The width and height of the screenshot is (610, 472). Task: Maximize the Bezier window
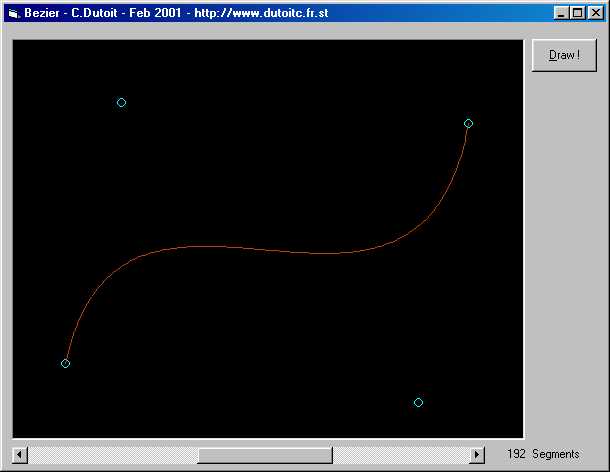point(577,14)
